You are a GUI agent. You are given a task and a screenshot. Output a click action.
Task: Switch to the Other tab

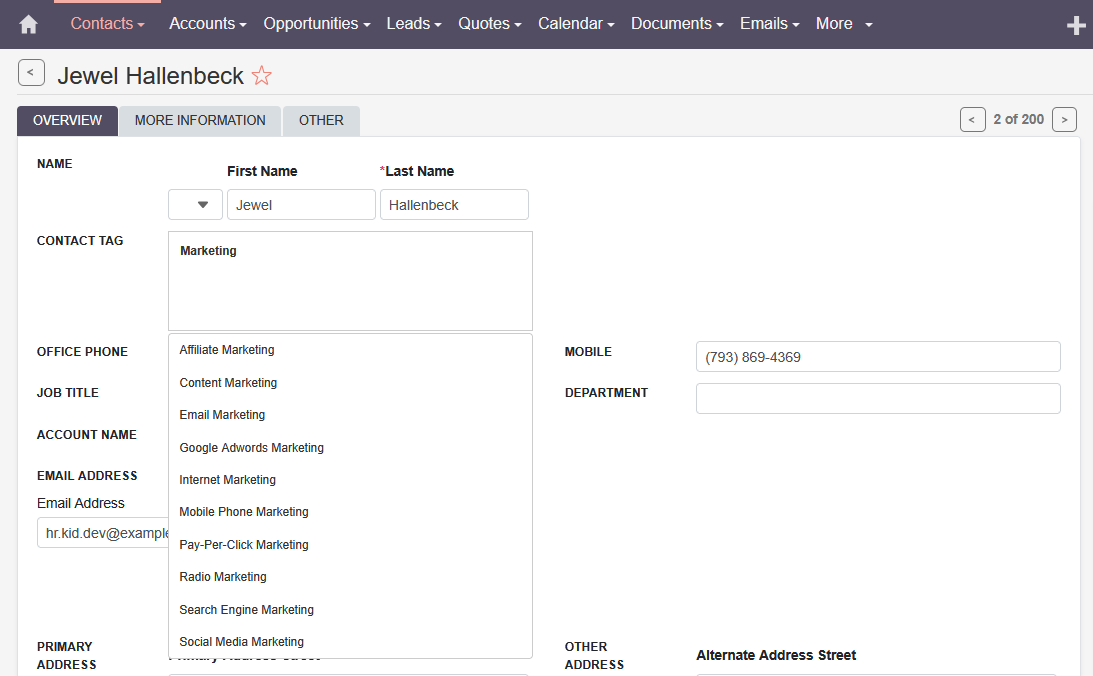click(x=321, y=121)
